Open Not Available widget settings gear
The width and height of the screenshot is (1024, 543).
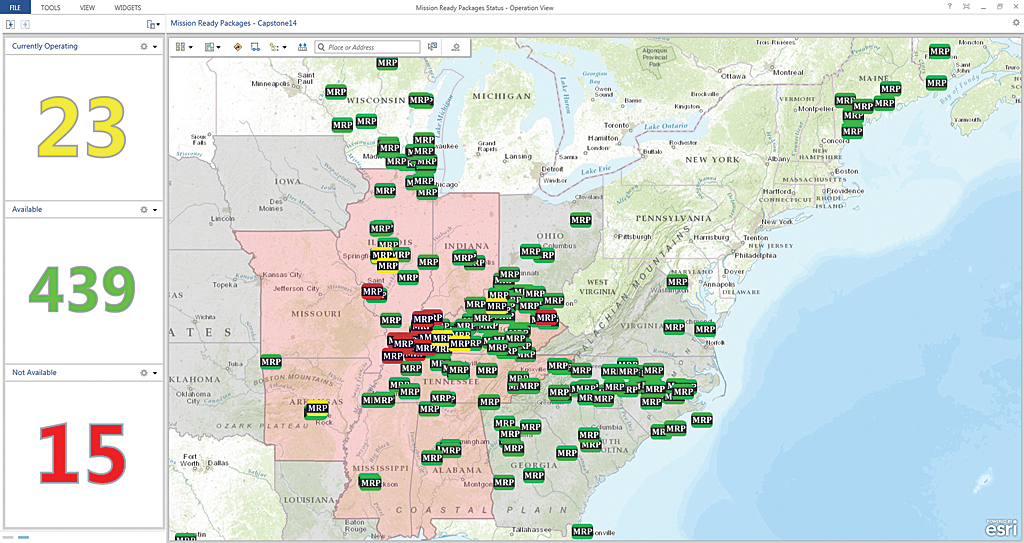coord(144,372)
